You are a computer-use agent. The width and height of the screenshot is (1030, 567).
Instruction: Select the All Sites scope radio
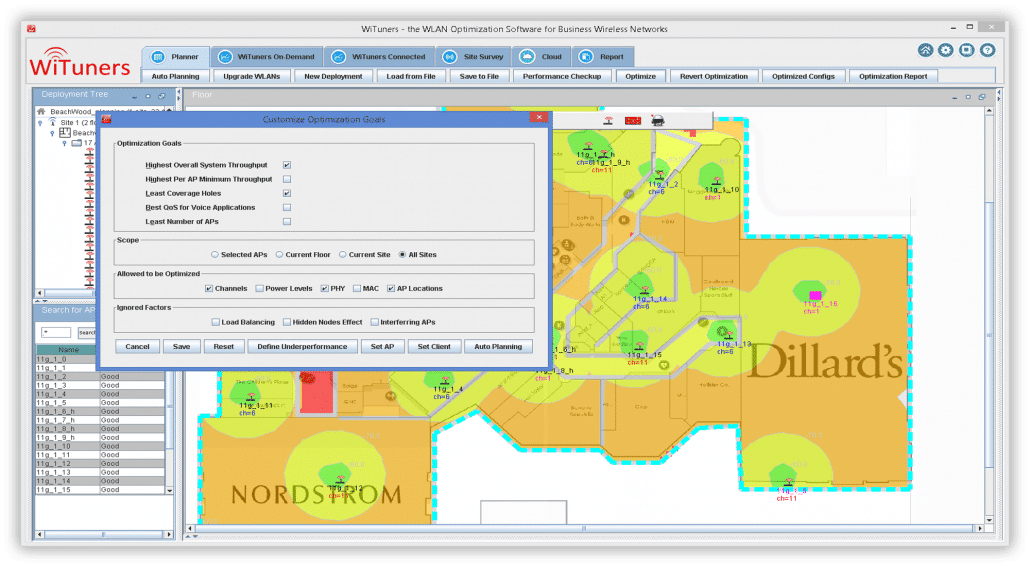(x=402, y=254)
